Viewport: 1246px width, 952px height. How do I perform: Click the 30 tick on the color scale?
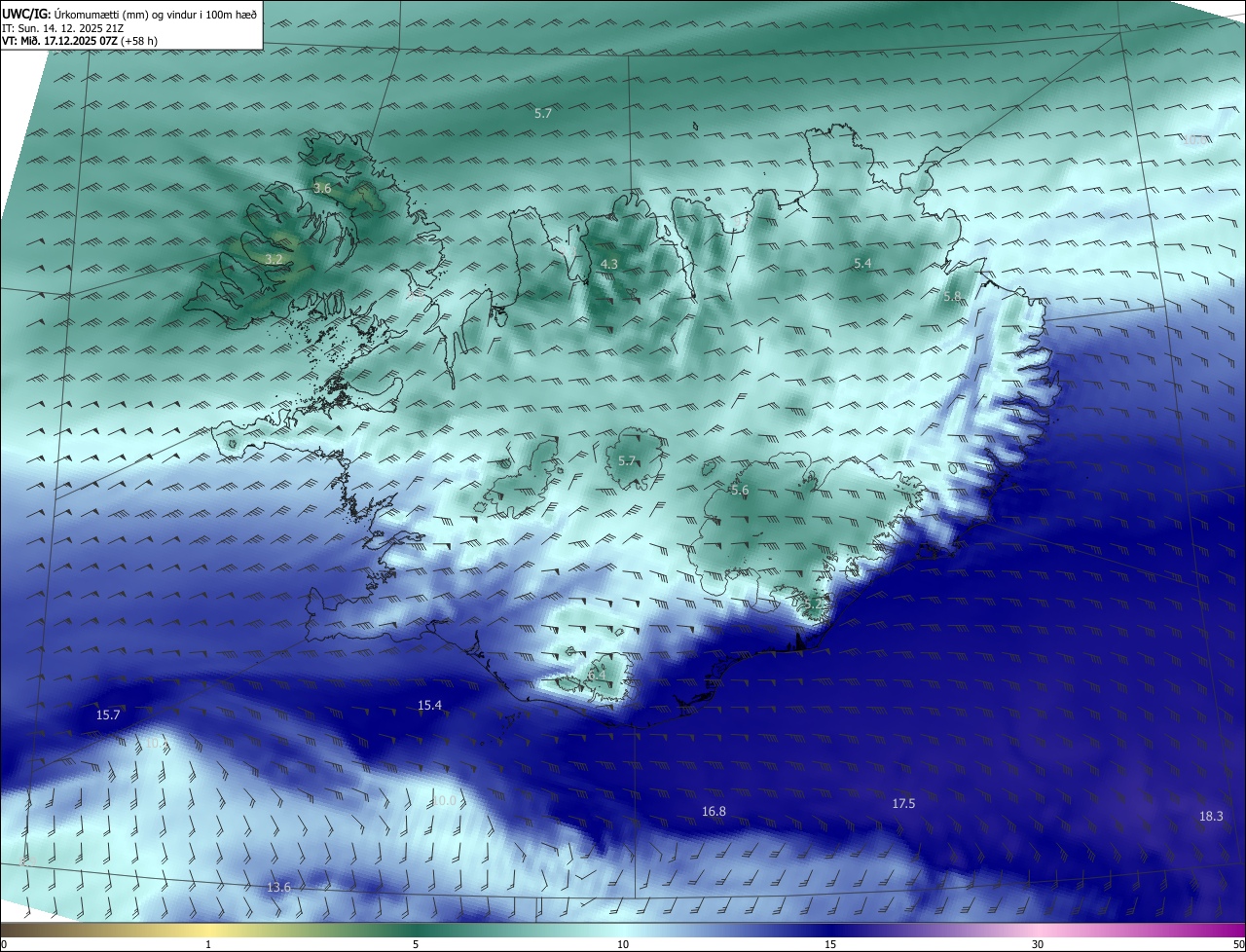pyautogui.click(x=1038, y=944)
